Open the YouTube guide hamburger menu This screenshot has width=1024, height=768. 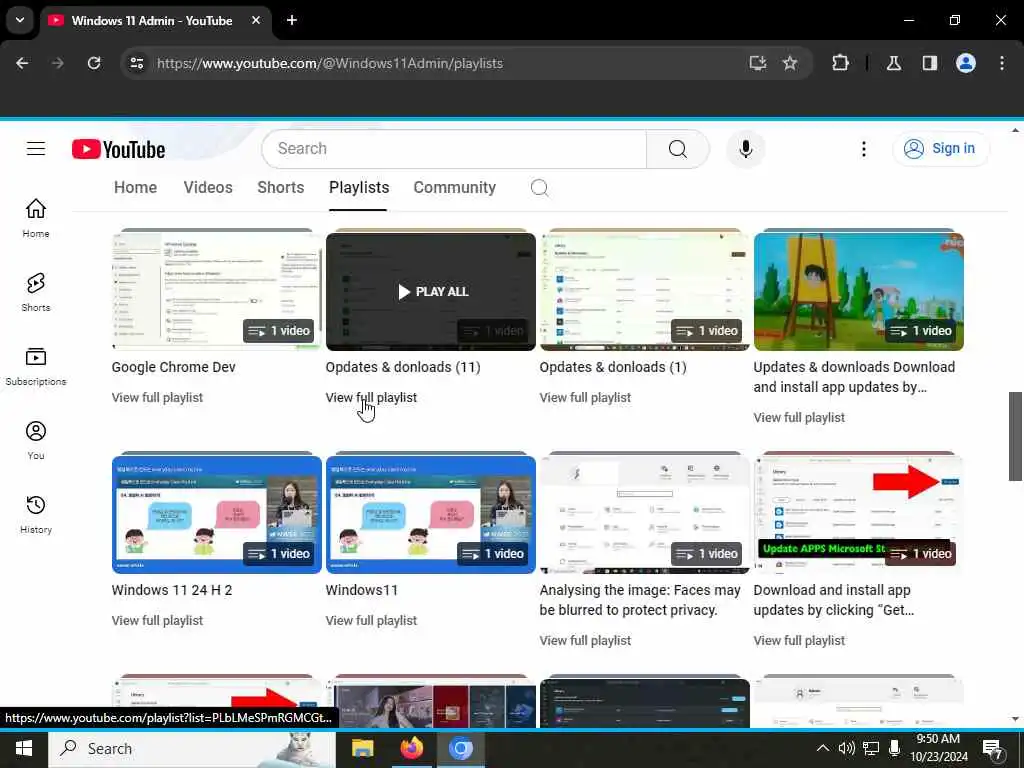point(36,149)
